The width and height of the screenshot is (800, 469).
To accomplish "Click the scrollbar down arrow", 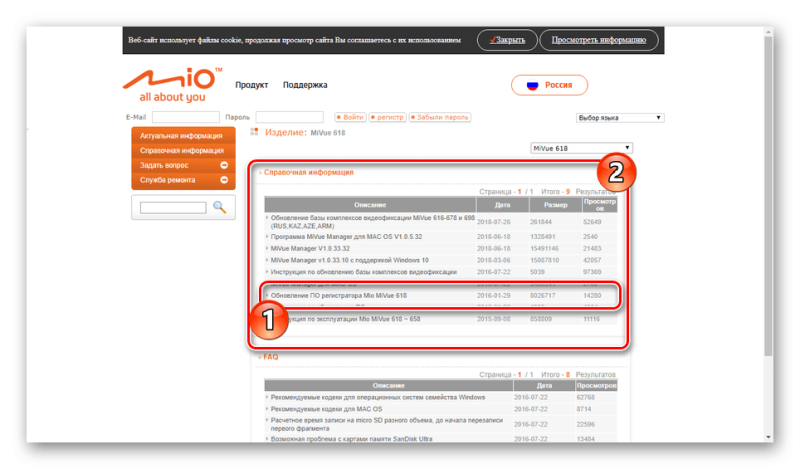I will 768,437.
